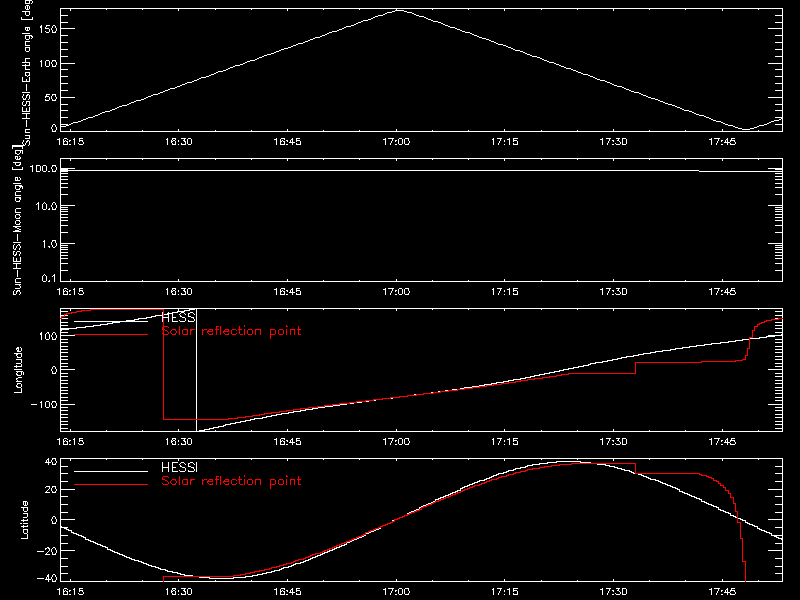Click the -40 tick on Latitude axis
The width and height of the screenshot is (800, 600).
[x=47, y=578]
